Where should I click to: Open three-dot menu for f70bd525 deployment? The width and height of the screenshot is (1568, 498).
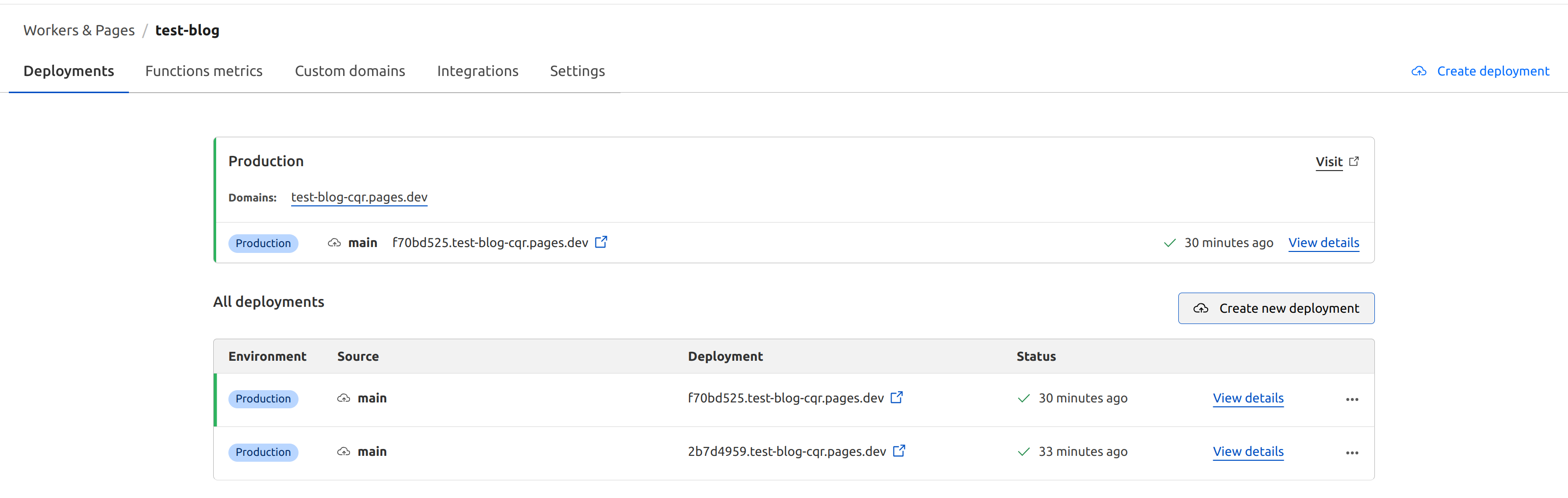click(1352, 399)
